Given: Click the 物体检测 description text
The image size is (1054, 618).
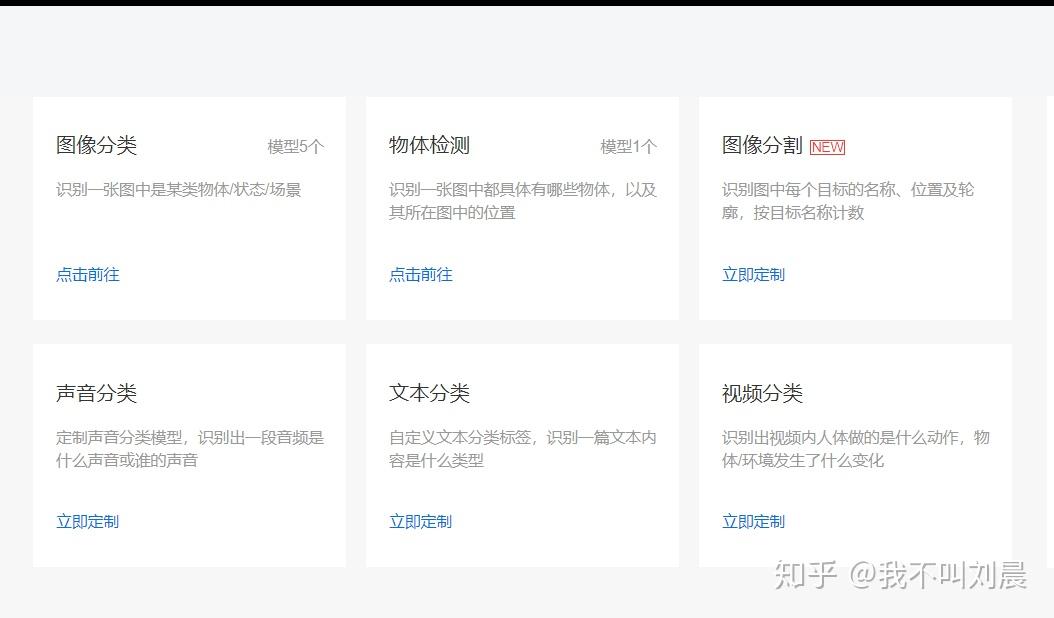Looking at the screenshot, I should (523, 201).
